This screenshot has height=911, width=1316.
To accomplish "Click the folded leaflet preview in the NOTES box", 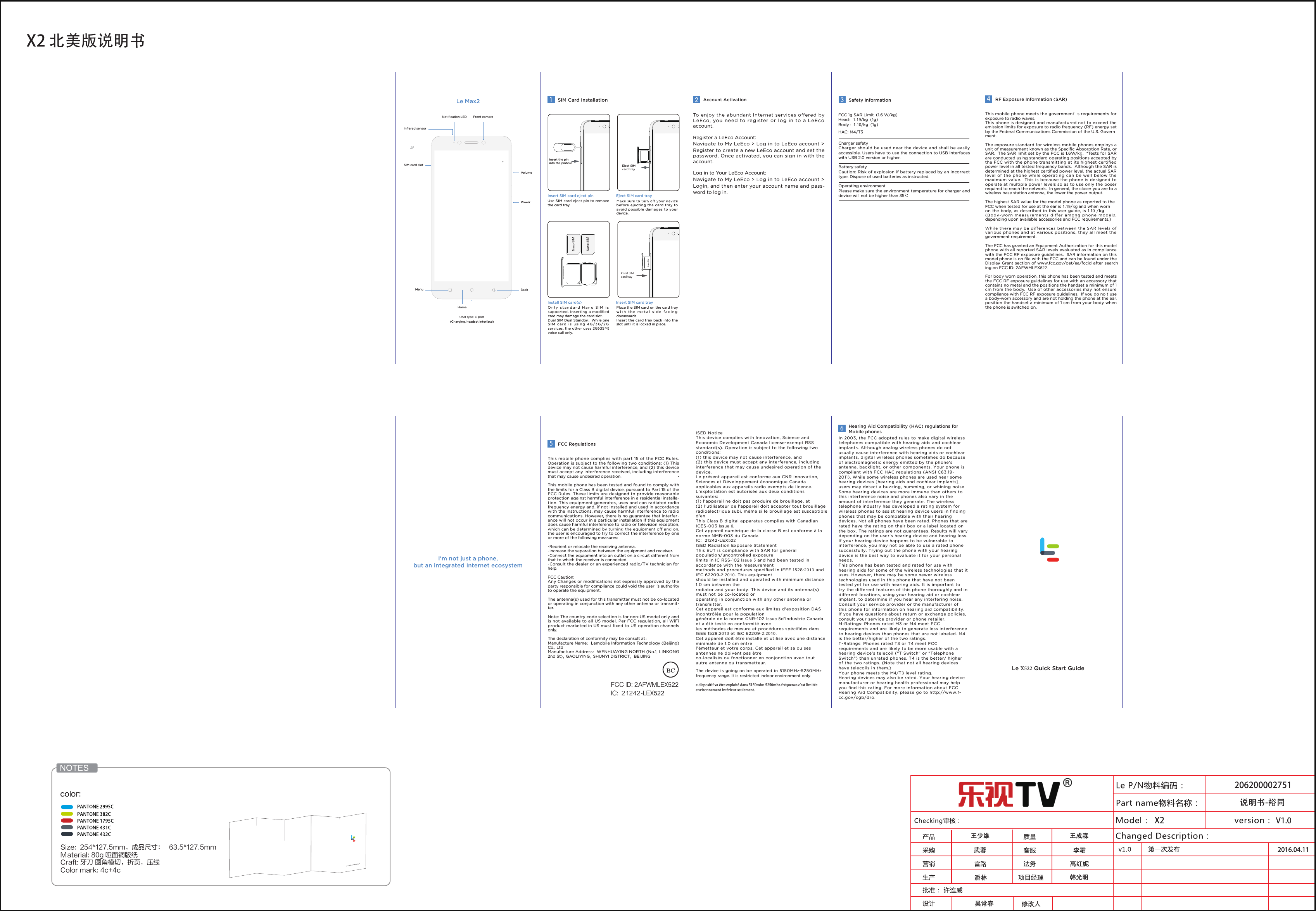I will (x=297, y=846).
